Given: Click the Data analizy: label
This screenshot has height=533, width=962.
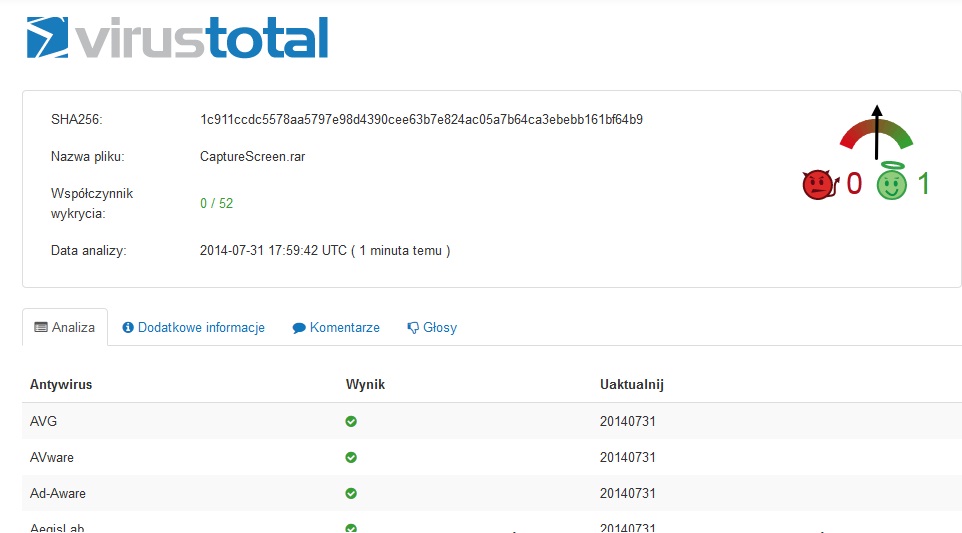Looking at the screenshot, I should [x=88, y=251].
